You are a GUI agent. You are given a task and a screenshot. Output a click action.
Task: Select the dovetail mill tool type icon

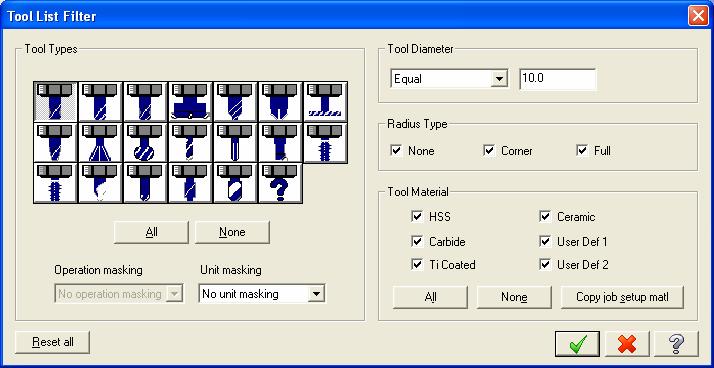point(100,143)
